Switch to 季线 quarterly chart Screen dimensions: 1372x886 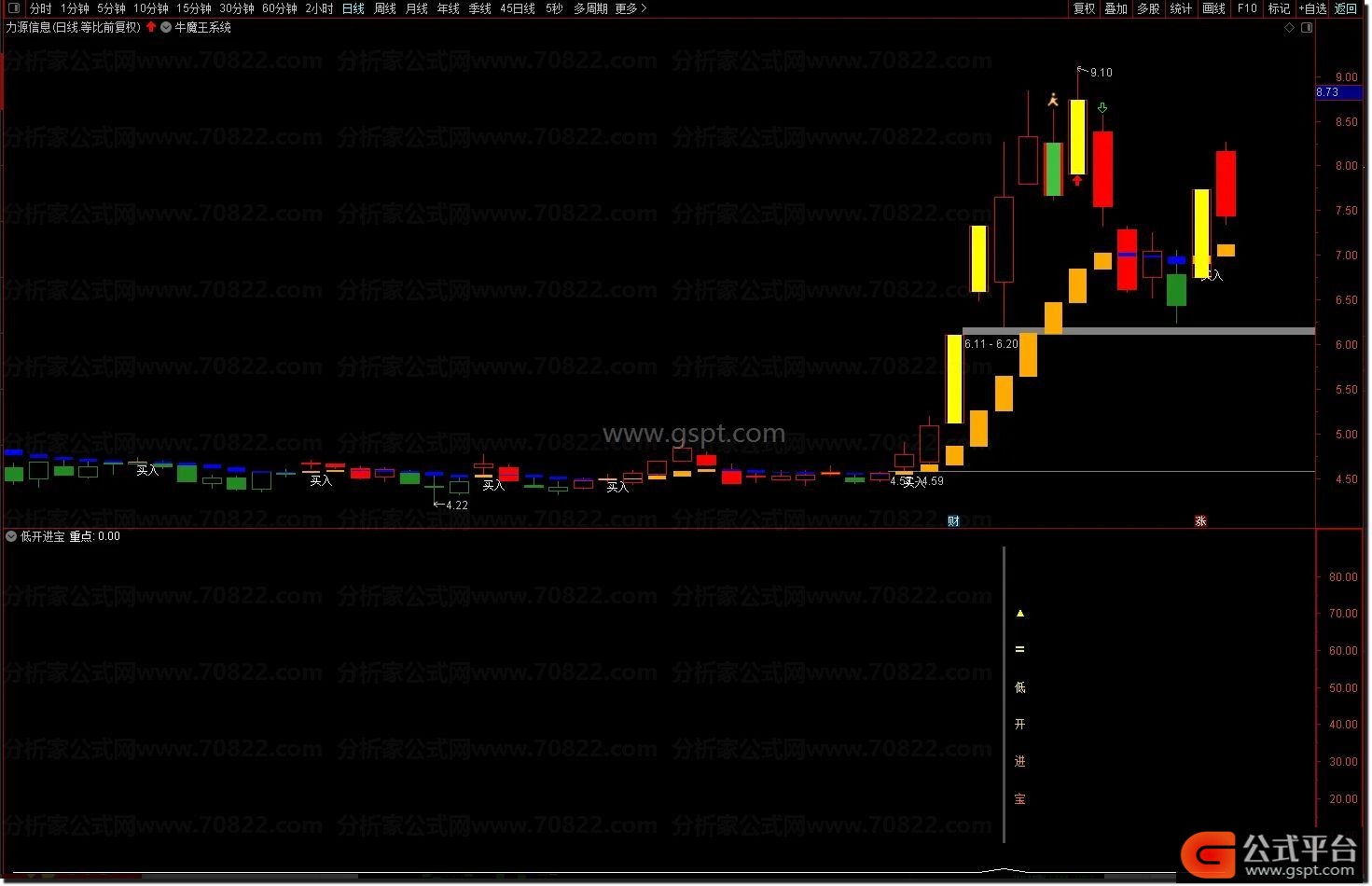coord(480,8)
